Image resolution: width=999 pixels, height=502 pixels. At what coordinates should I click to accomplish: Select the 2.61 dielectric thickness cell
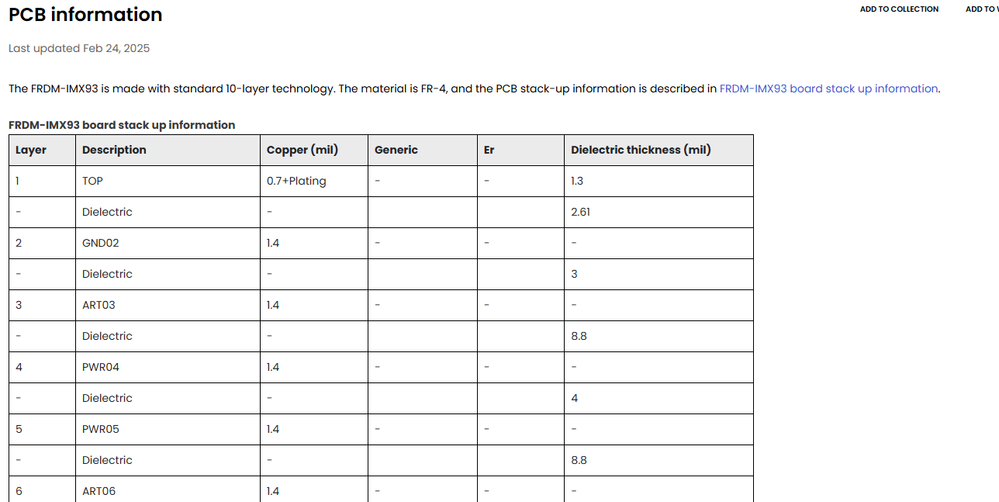659,212
